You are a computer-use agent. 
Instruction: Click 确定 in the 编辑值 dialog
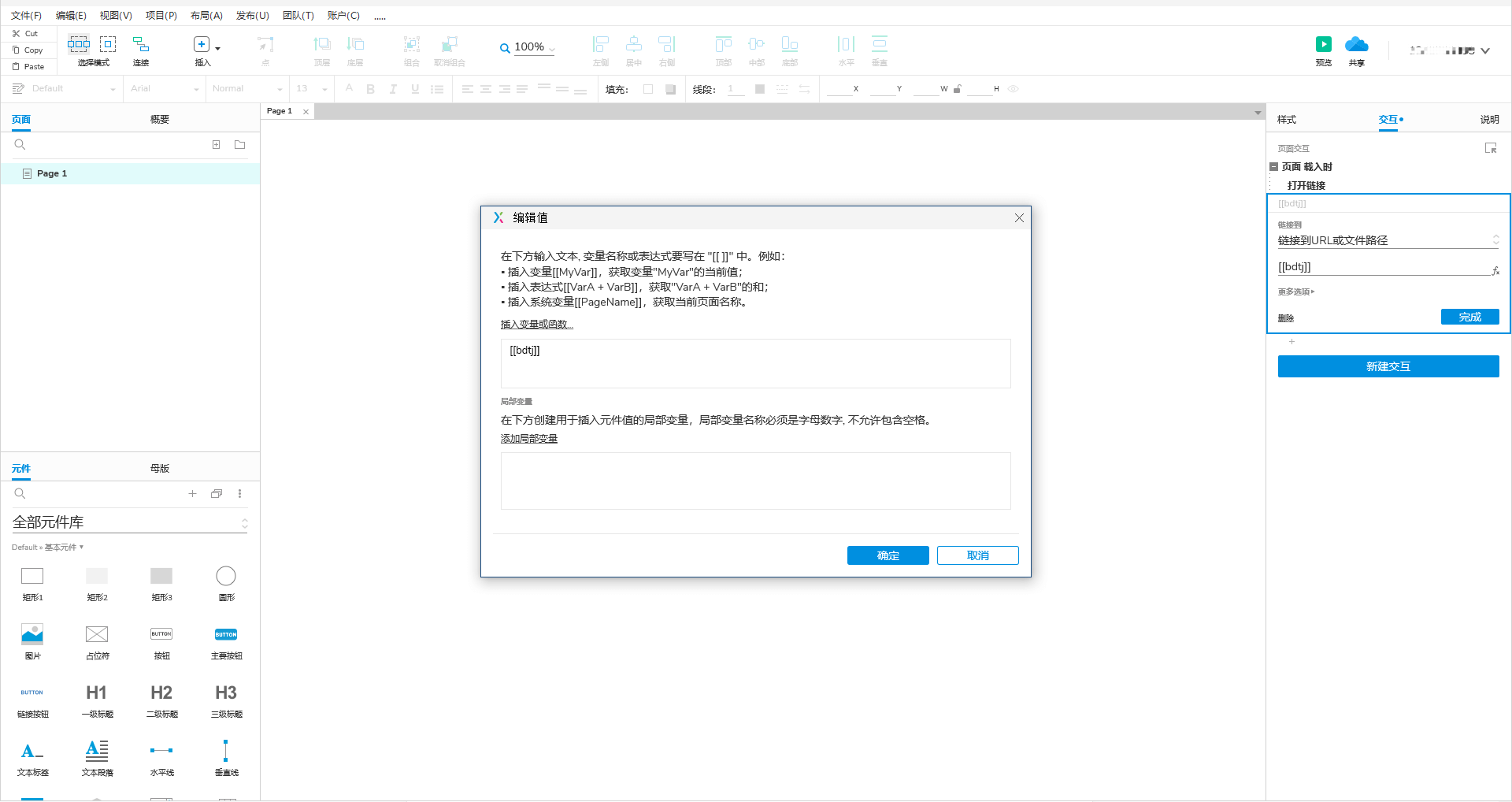tap(888, 555)
